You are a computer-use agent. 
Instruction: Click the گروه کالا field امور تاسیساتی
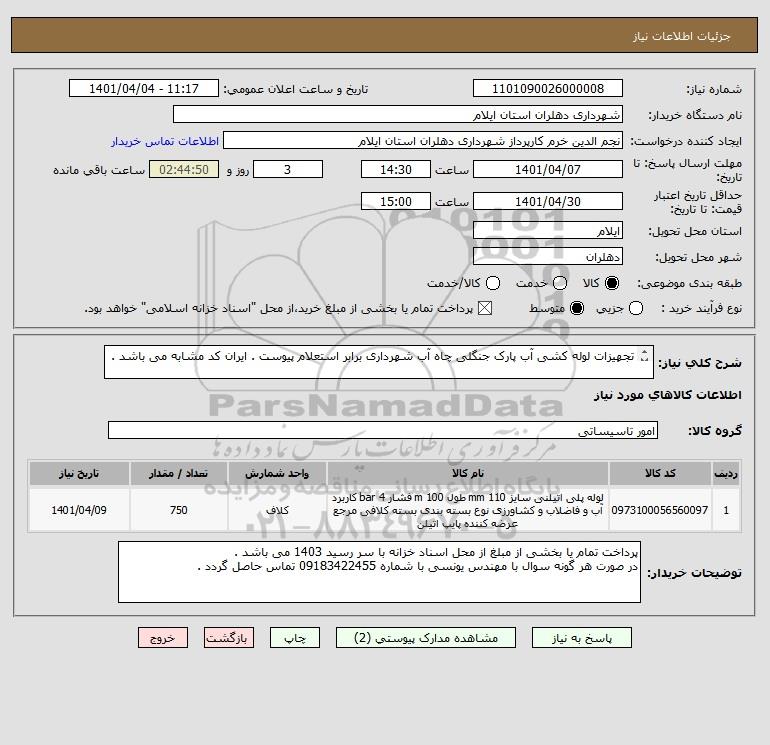coord(383,430)
